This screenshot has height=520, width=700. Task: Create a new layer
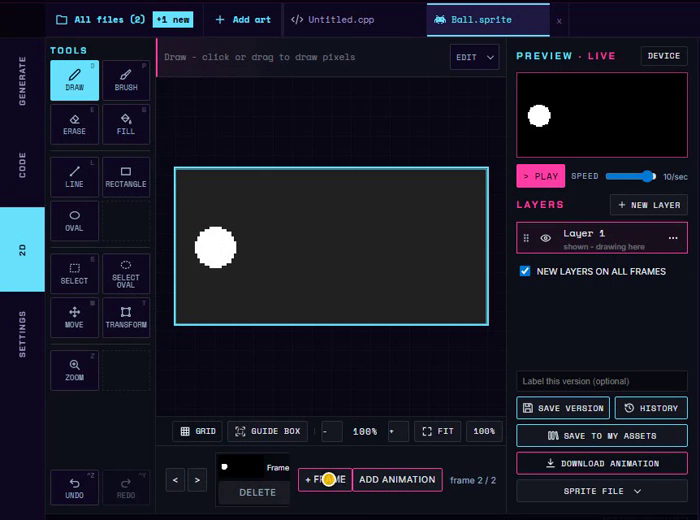649,205
